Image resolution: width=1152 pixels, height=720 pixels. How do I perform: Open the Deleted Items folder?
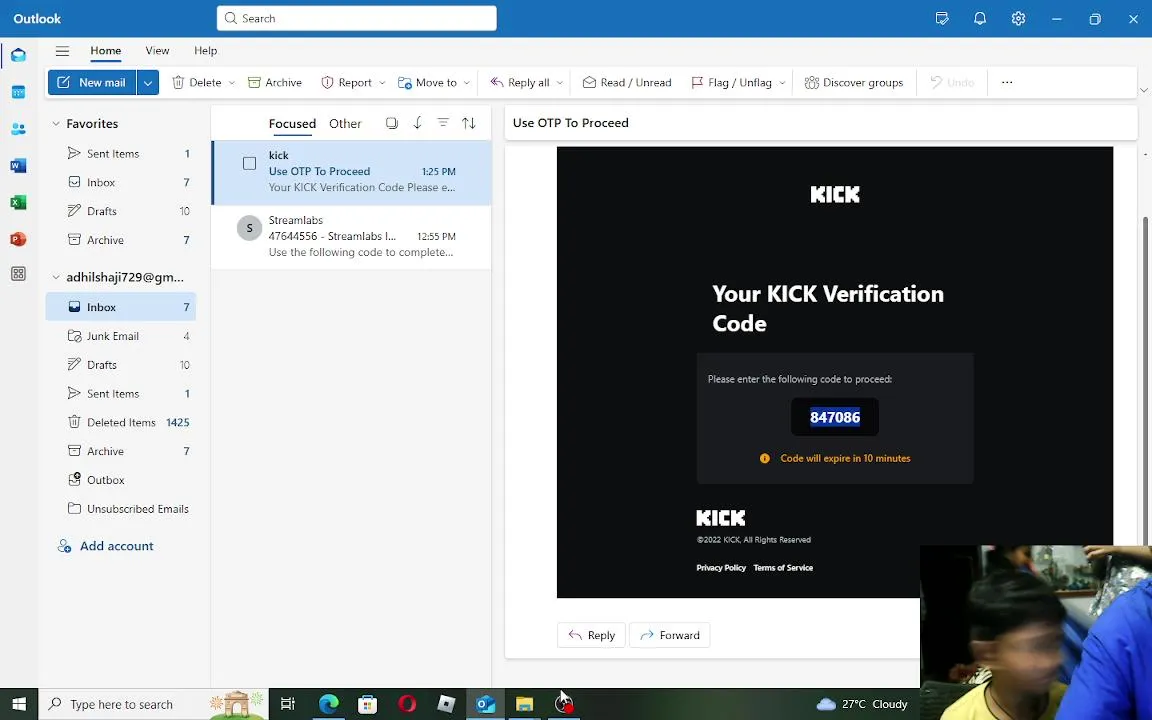(x=121, y=422)
